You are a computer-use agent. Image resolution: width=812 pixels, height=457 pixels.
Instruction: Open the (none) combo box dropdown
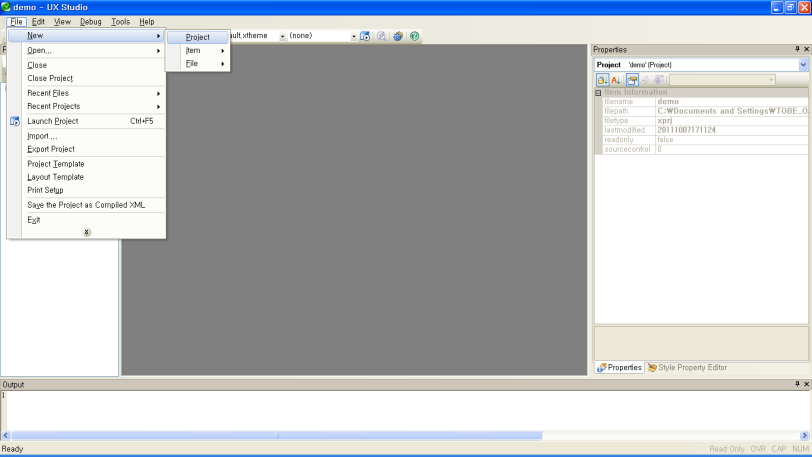[354, 36]
